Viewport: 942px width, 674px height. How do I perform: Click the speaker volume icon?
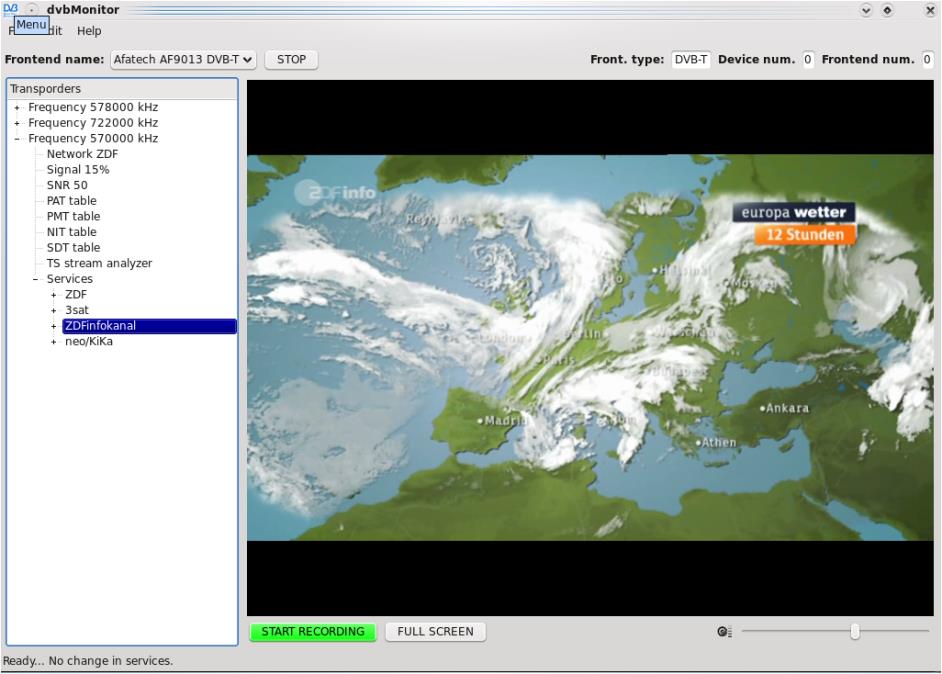click(724, 632)
